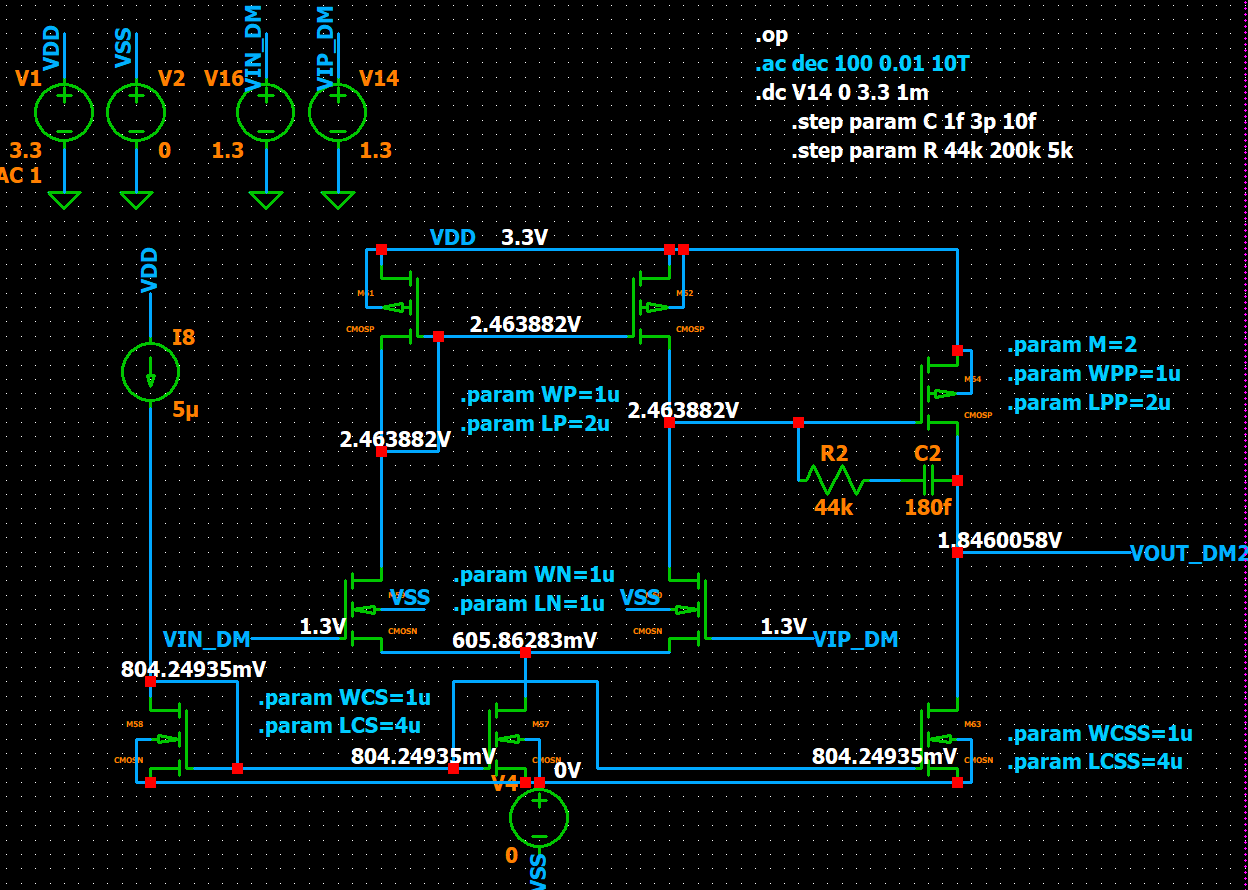The height and width of the screenshot is (890, 1248).
Task: Click the .dc V14 0 3.3 1m directive
Action: pos(841,94)
